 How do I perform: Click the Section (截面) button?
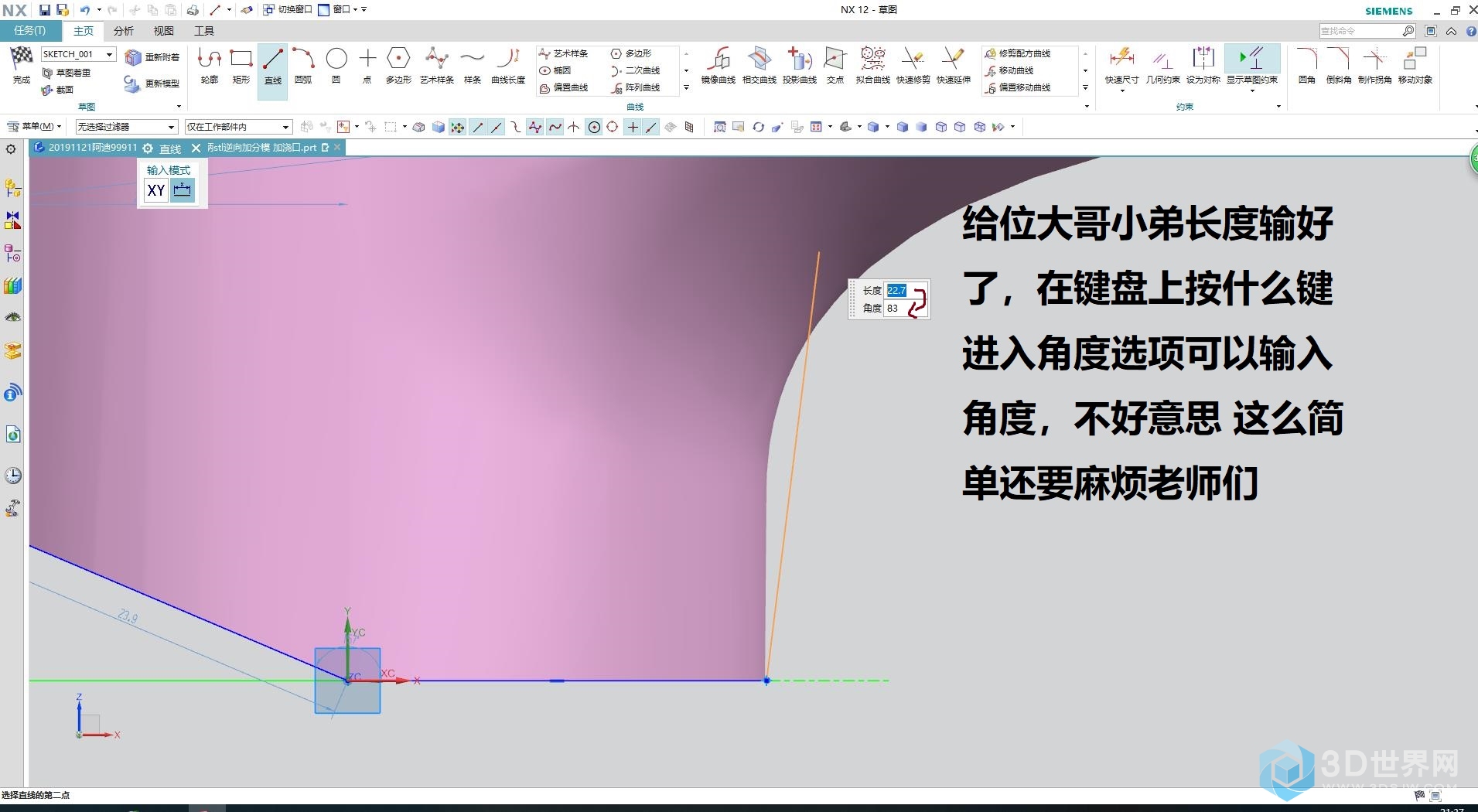58,90
